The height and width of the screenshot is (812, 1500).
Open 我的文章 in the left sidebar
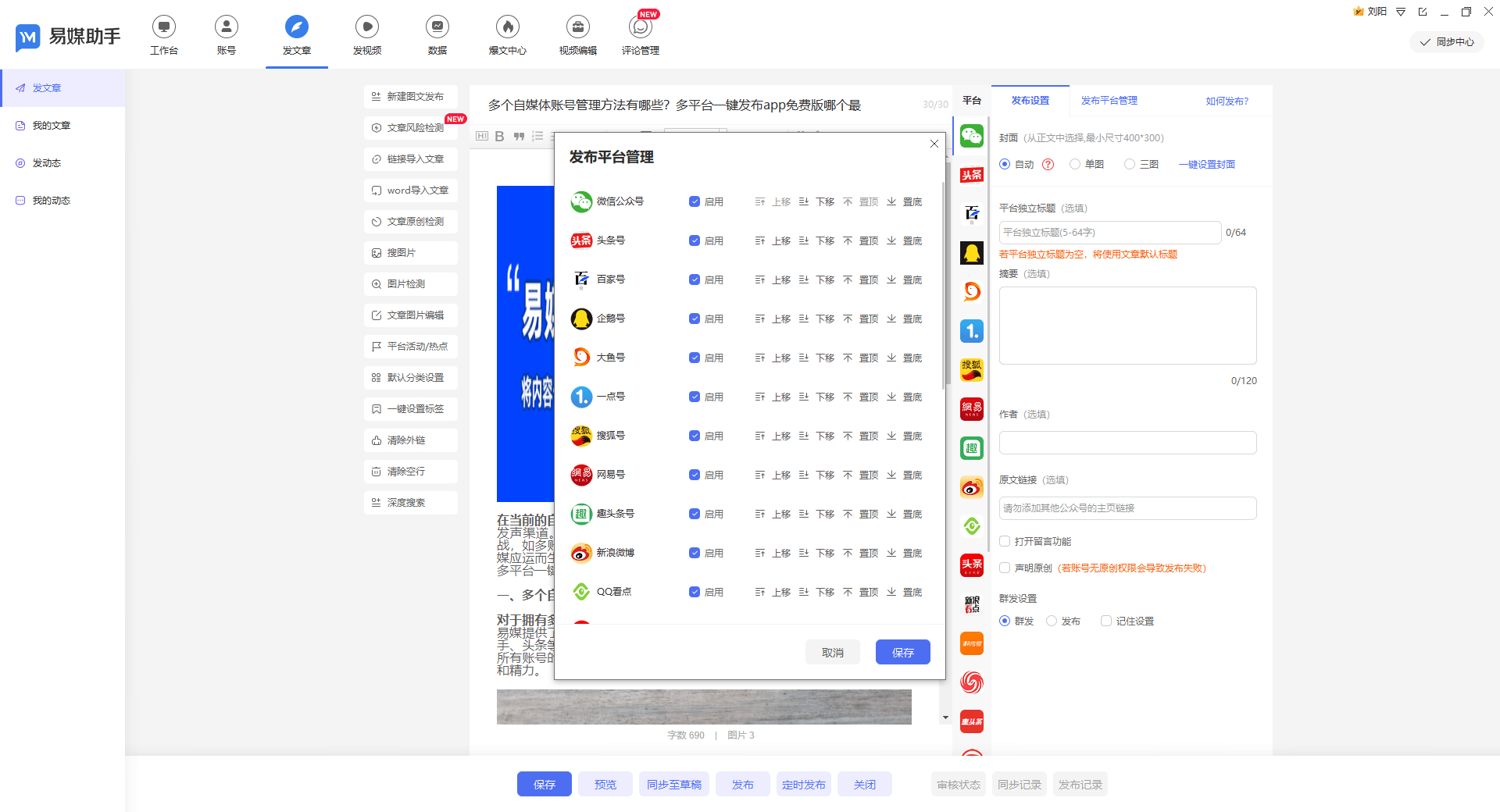tap(51, 125)
